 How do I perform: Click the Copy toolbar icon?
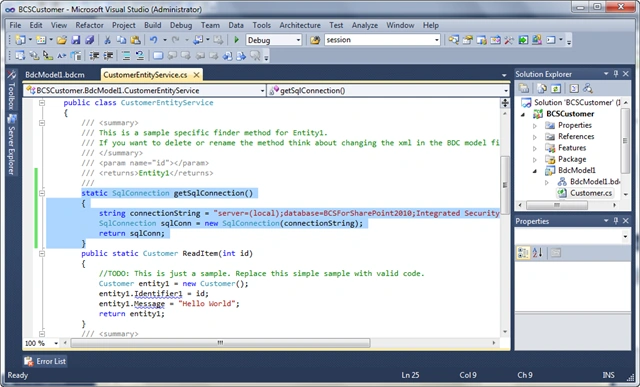[x=121, y=40]
